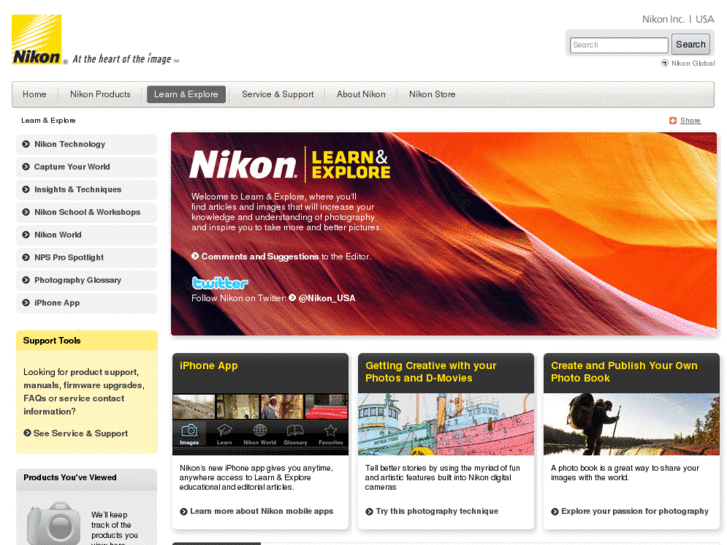Open NPS Pro Spotlight sidebar link
727x545 pixels.
[x=87, y=257]
